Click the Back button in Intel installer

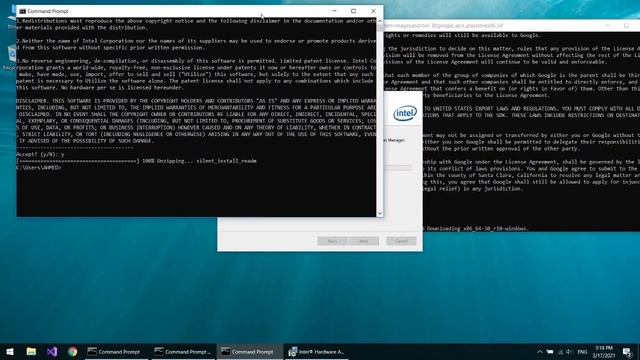[x=333, y=241]
